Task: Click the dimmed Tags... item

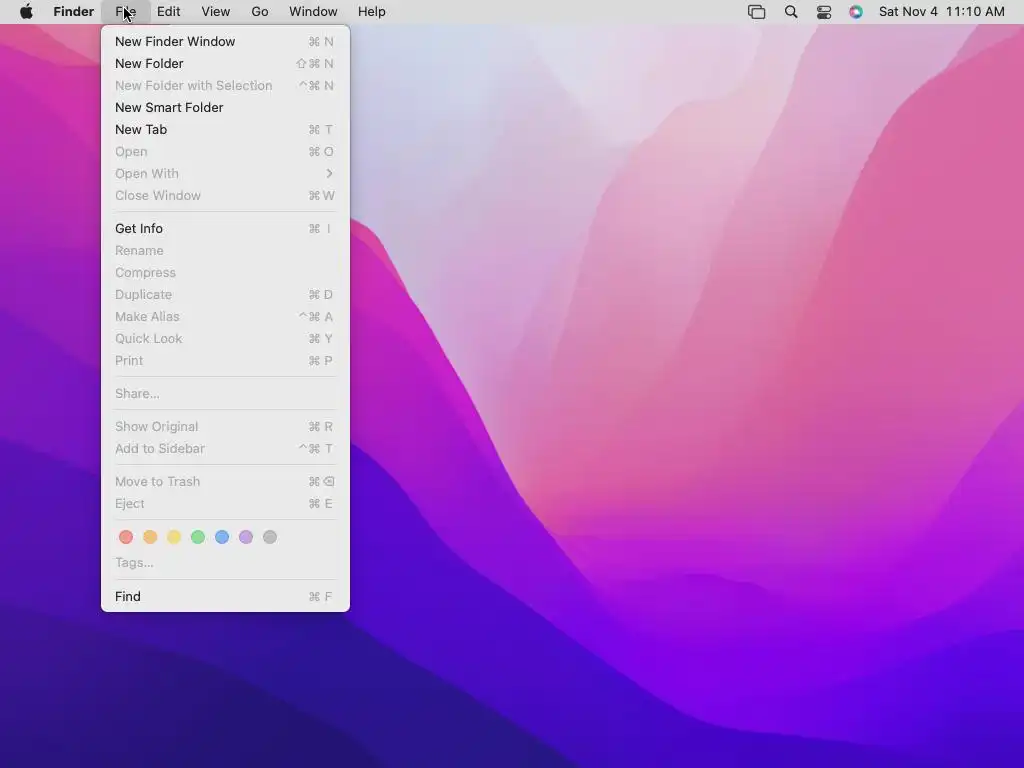Action: 225,563
